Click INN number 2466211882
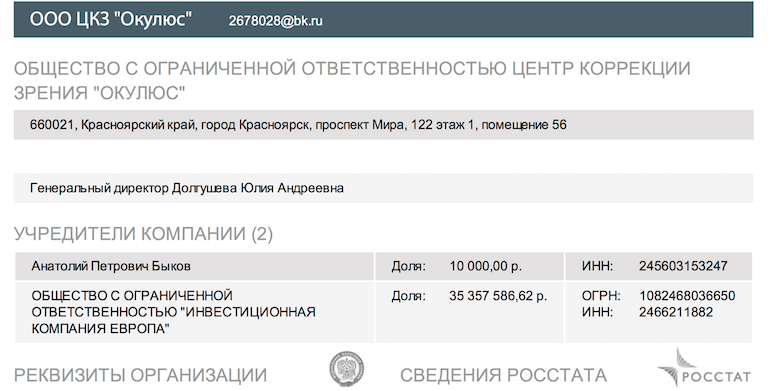 click(676, 312)
